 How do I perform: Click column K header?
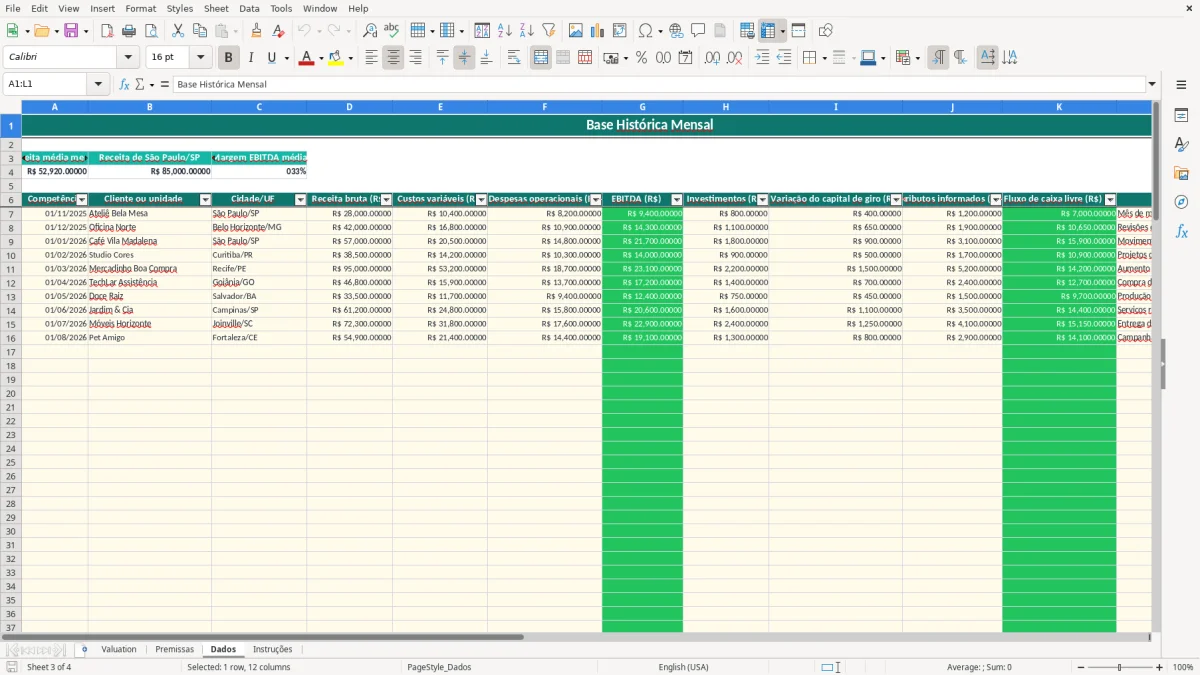tap(1059, 106)
